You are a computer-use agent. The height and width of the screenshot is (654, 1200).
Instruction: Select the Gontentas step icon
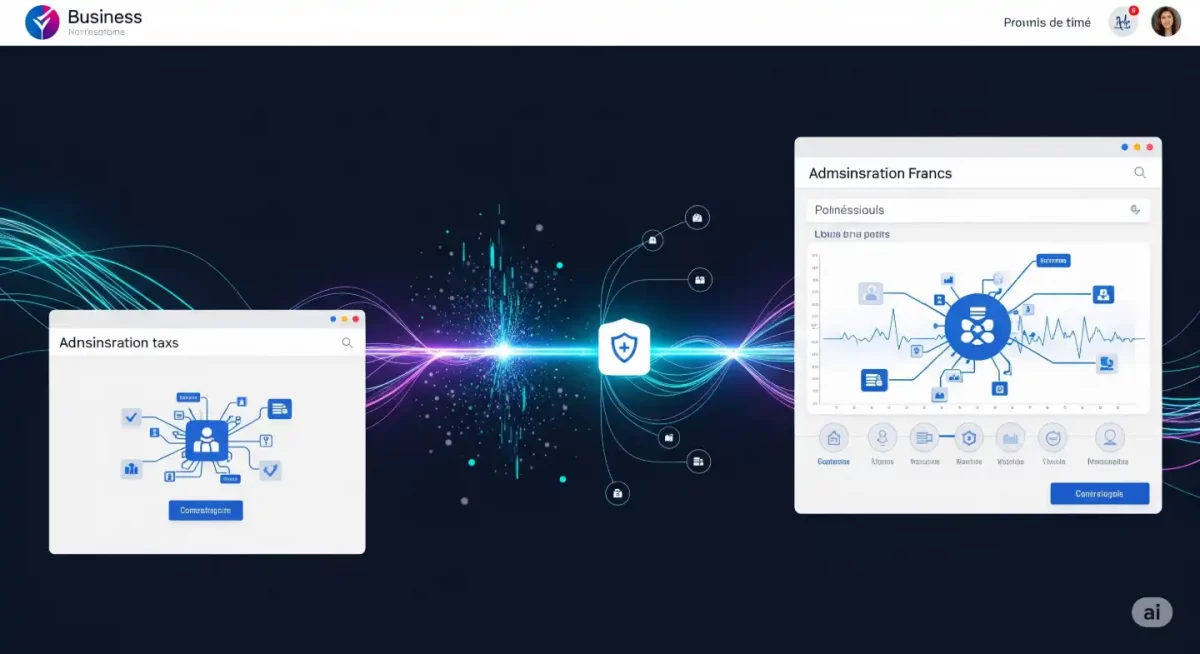point(833,437)
